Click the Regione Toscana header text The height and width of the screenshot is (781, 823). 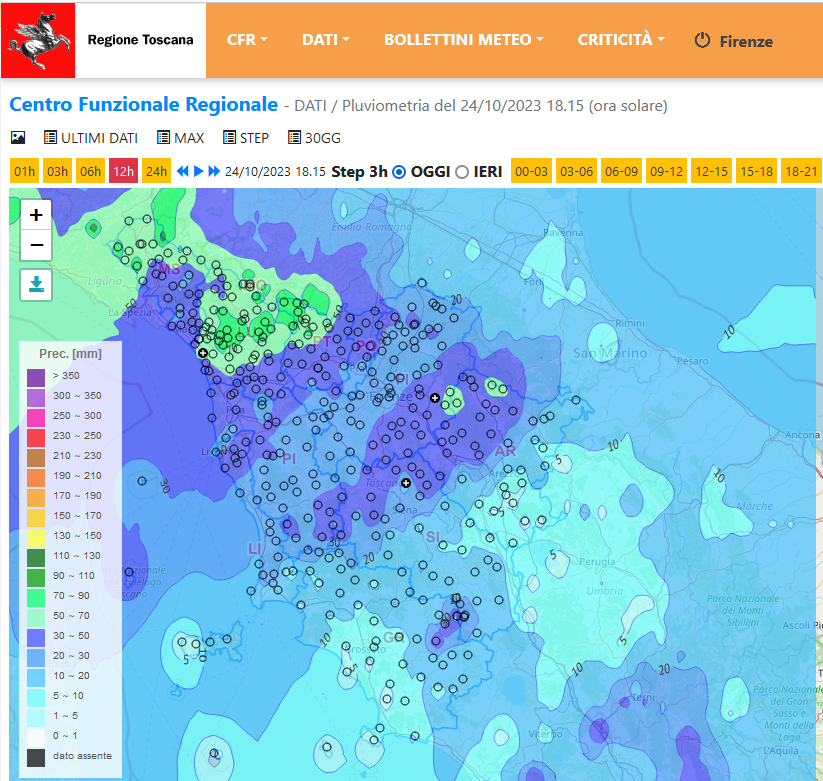pyautogui.click(x=140, y=40)
